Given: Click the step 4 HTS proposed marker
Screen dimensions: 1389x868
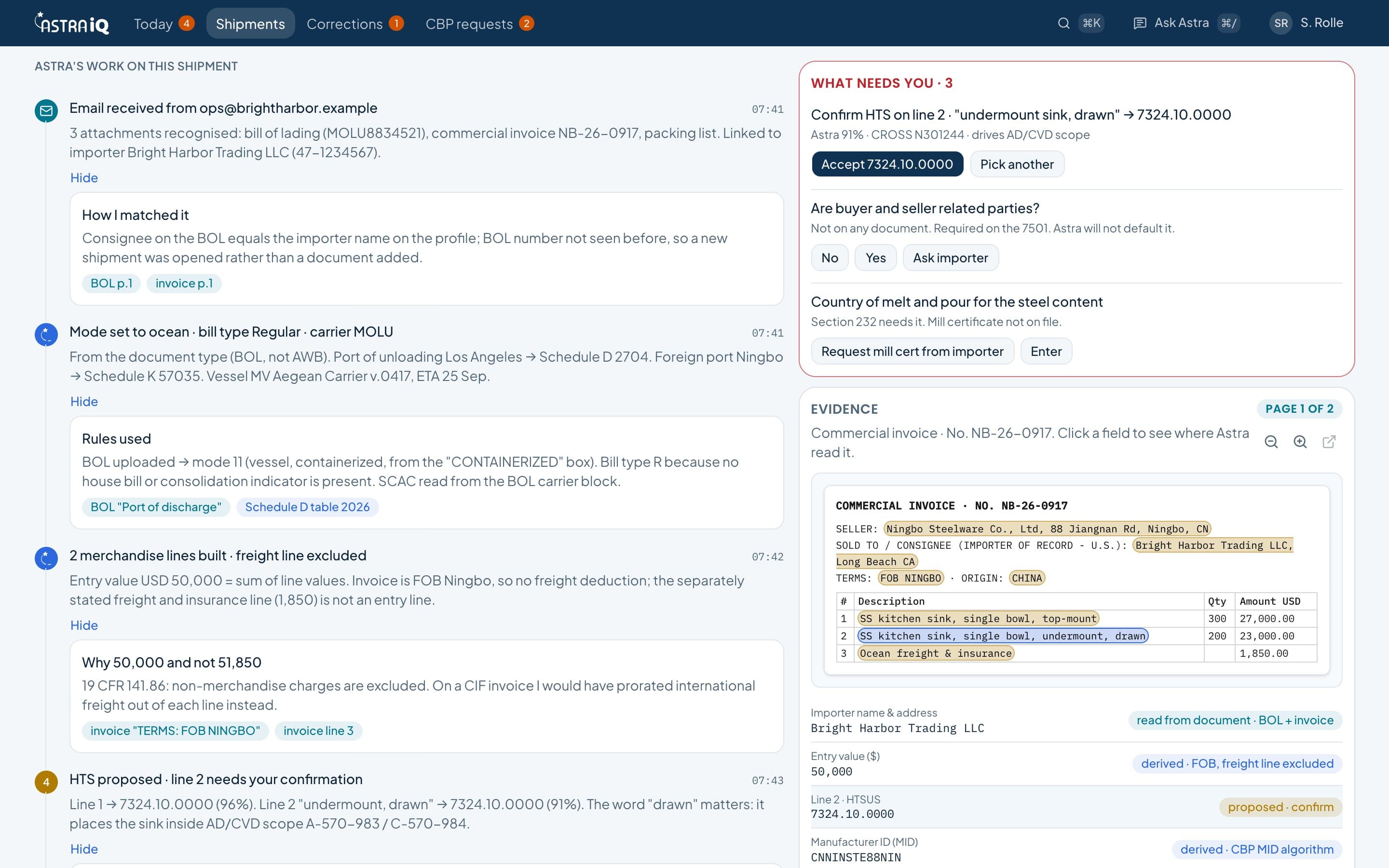Looking at the screenshot, I should pyautogui.click(x=46, y=782).
